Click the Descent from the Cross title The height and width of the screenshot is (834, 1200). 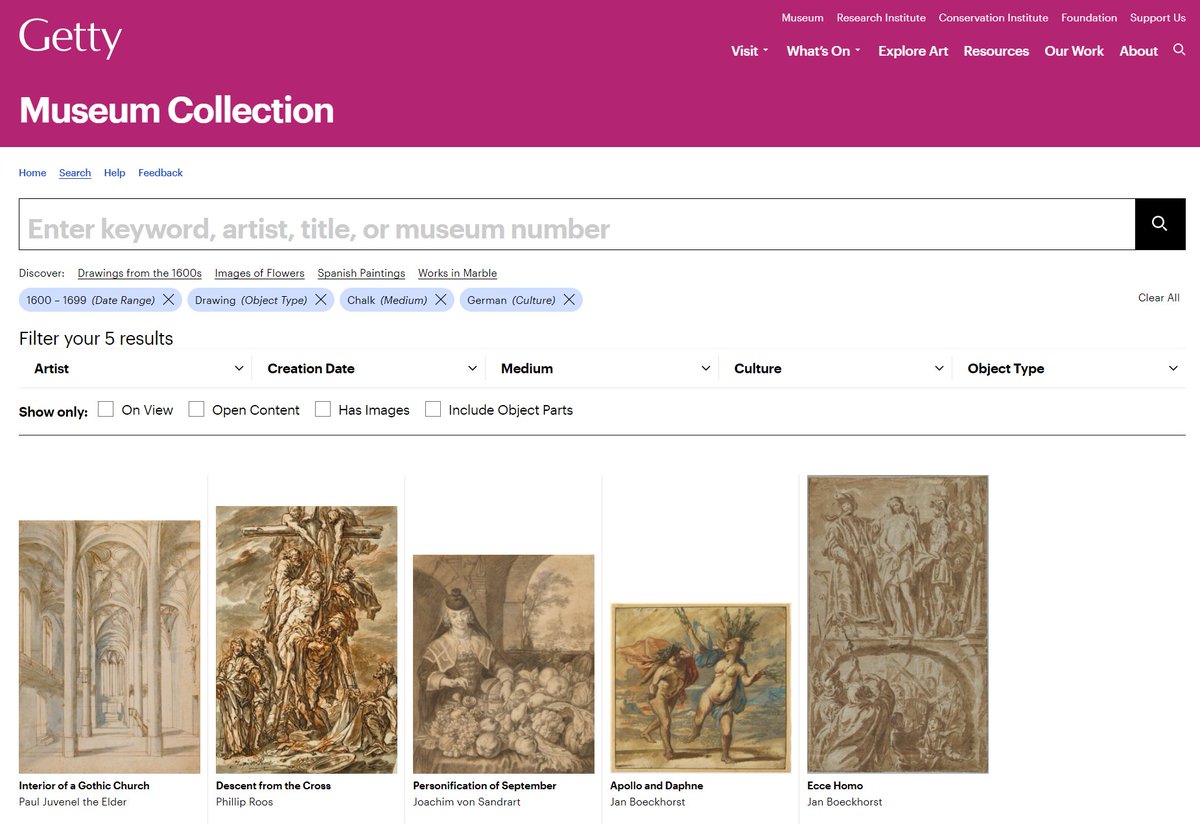(x=273, y=786)
